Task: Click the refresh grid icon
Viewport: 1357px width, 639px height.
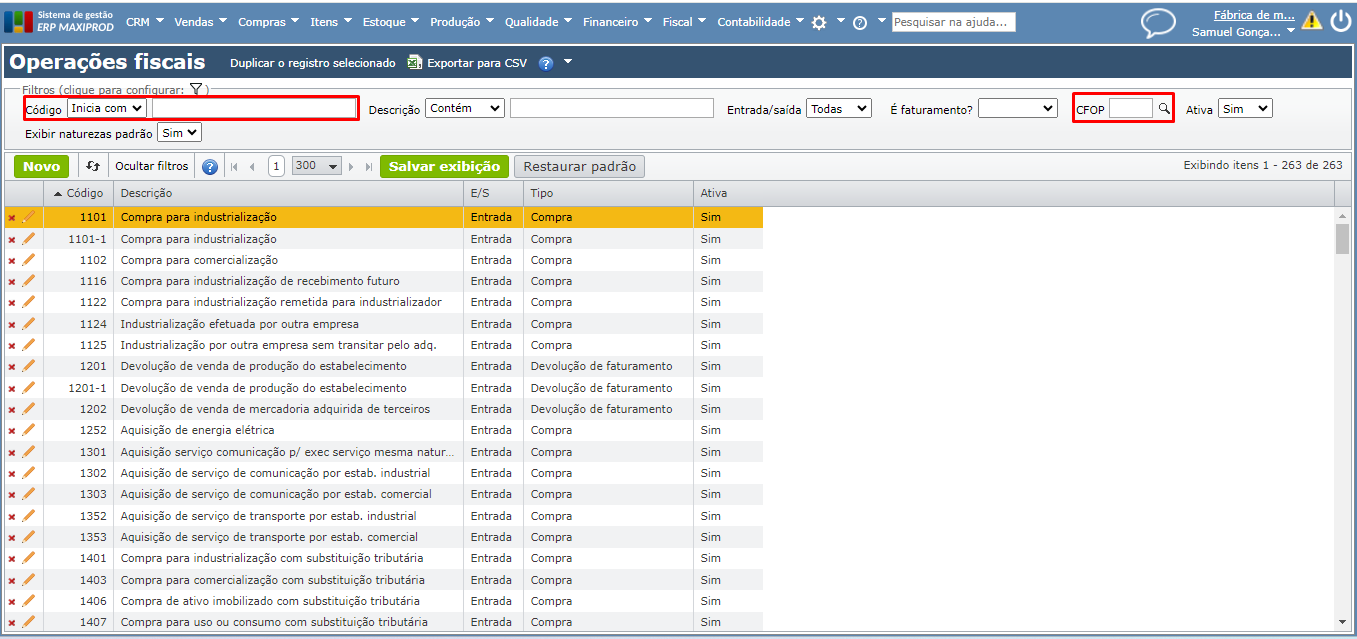Action: click(93, 167)
